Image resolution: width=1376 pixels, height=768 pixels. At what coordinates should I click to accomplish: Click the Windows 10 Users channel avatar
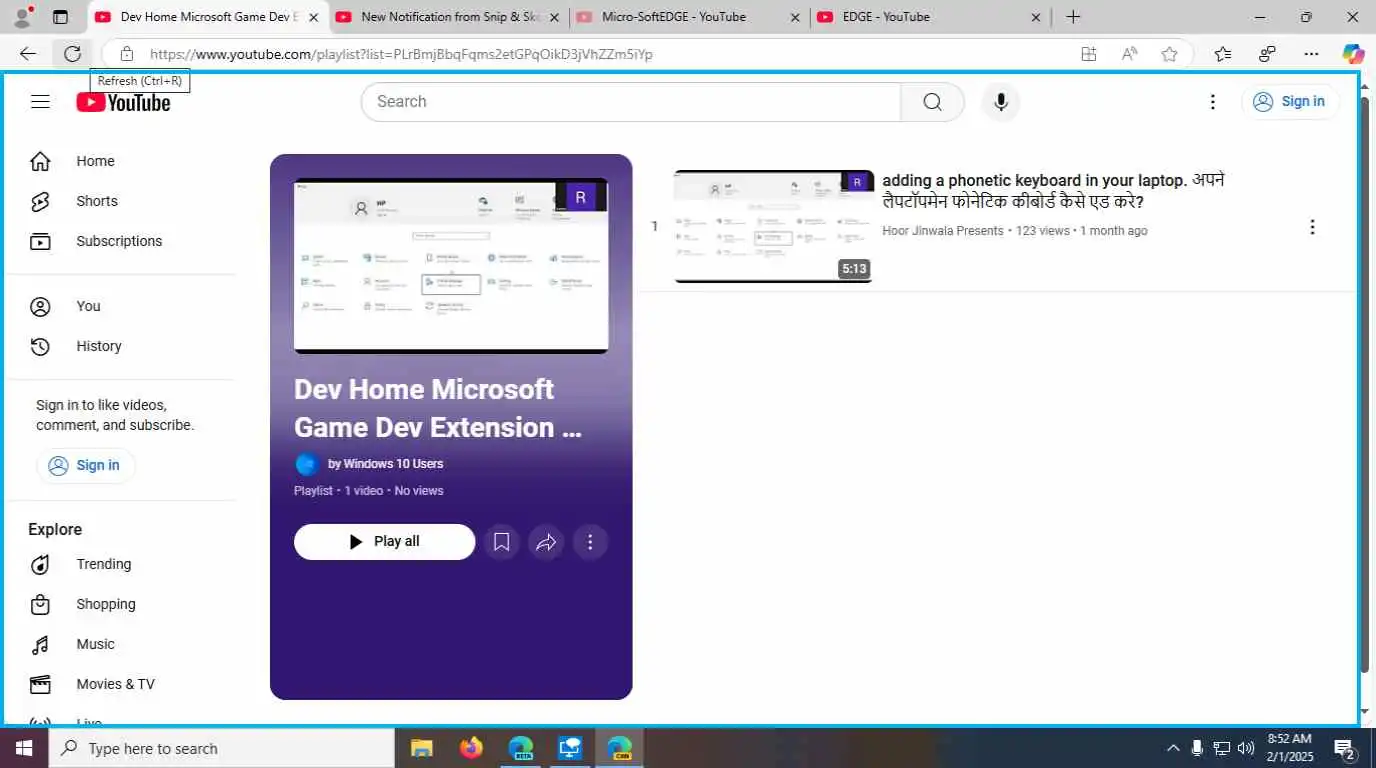[307, 464]
